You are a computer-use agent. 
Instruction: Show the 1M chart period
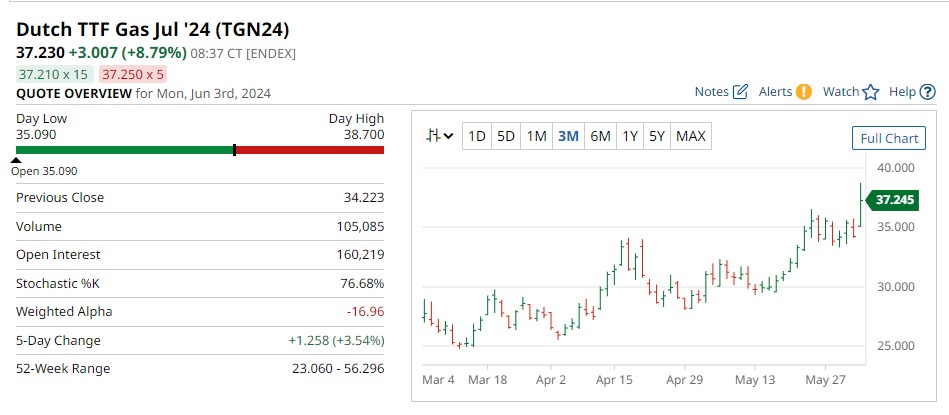click(x=536, y=136)
